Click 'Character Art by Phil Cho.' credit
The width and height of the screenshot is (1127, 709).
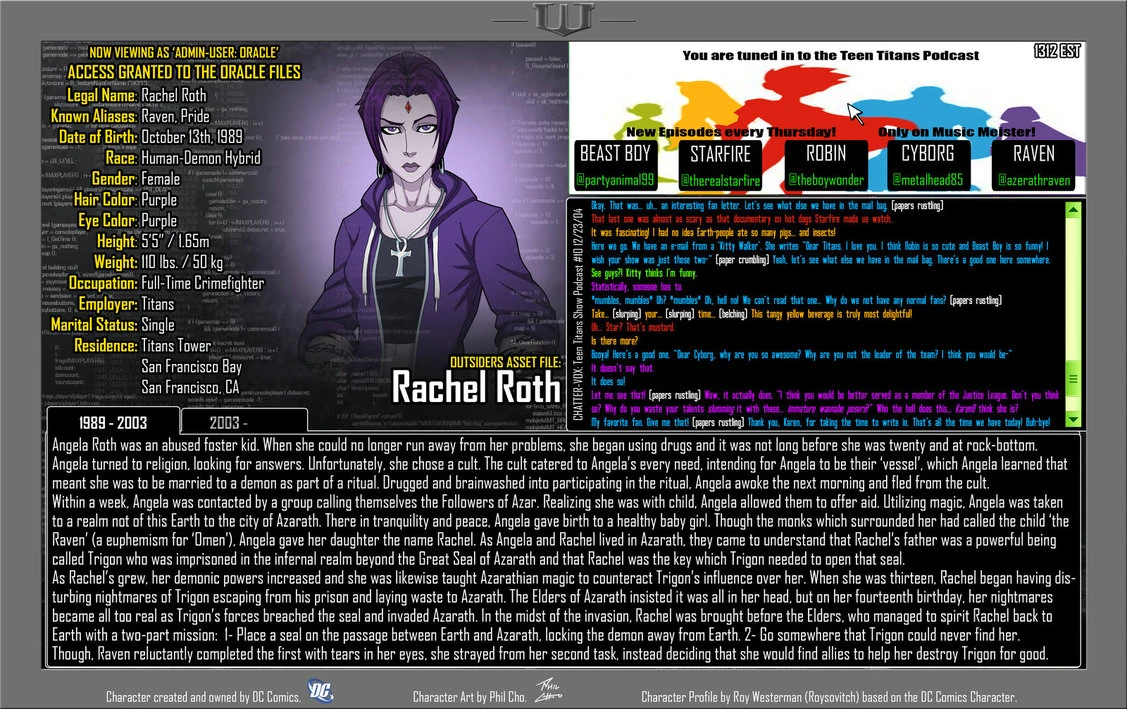pyautogui.click(x=469, y=697)
